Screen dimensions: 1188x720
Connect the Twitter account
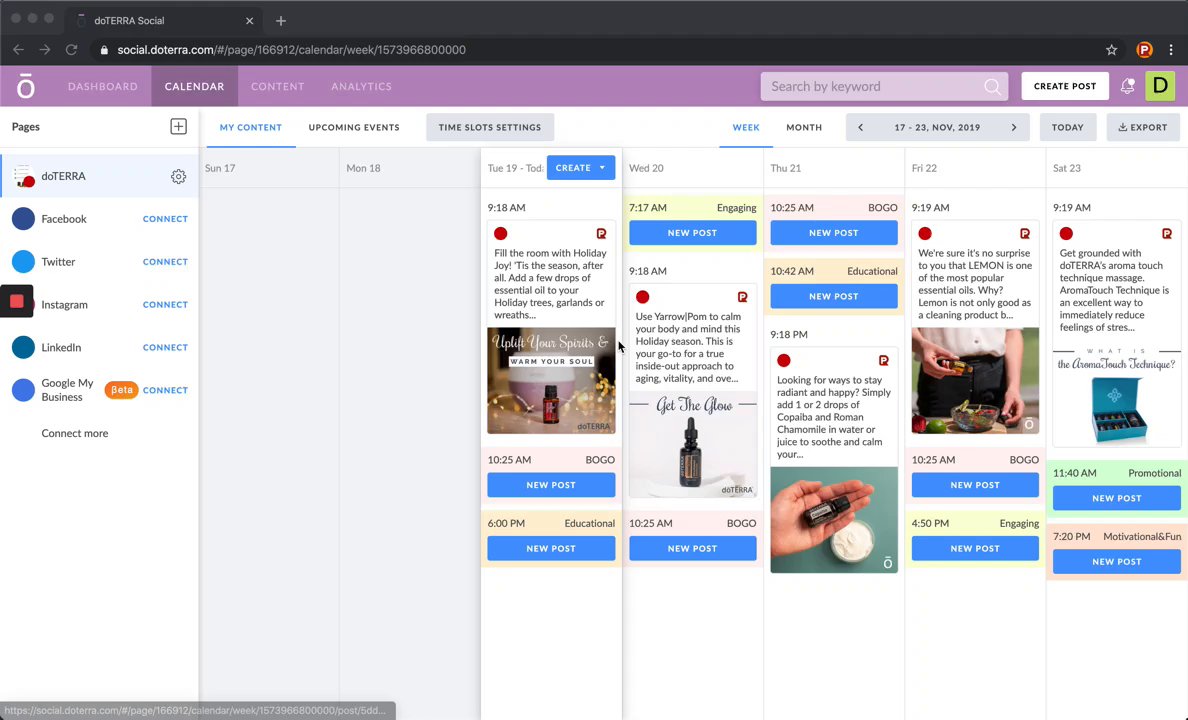pos(165,261)
